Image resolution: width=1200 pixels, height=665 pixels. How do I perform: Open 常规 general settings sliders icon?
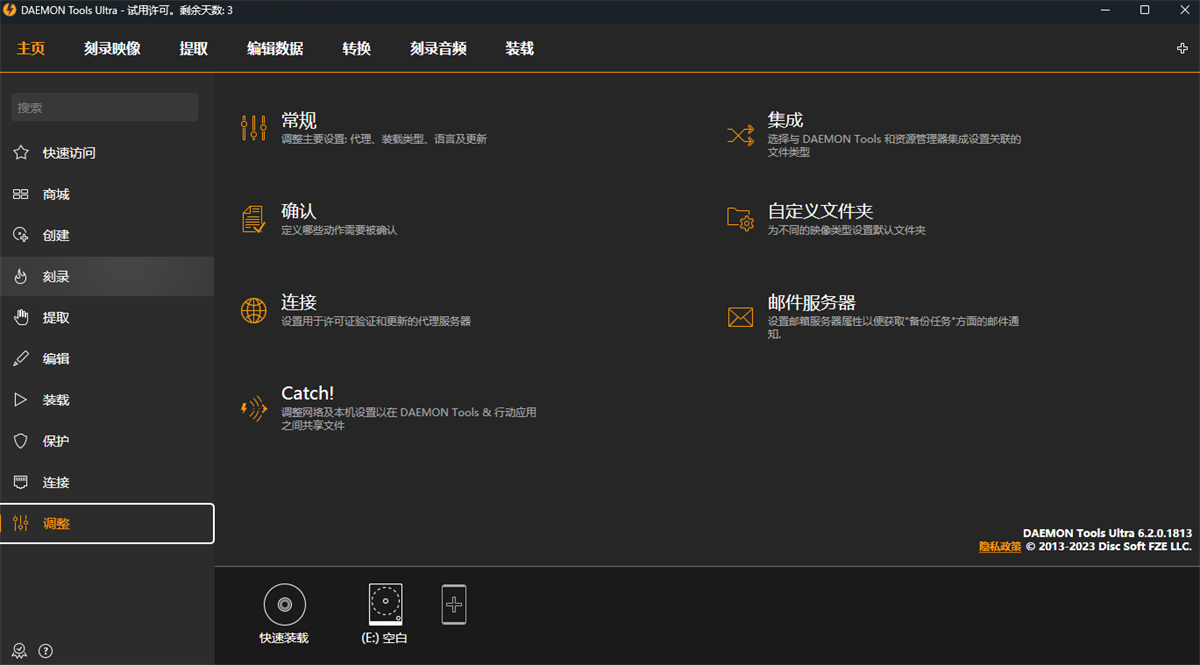pos(254,128)
